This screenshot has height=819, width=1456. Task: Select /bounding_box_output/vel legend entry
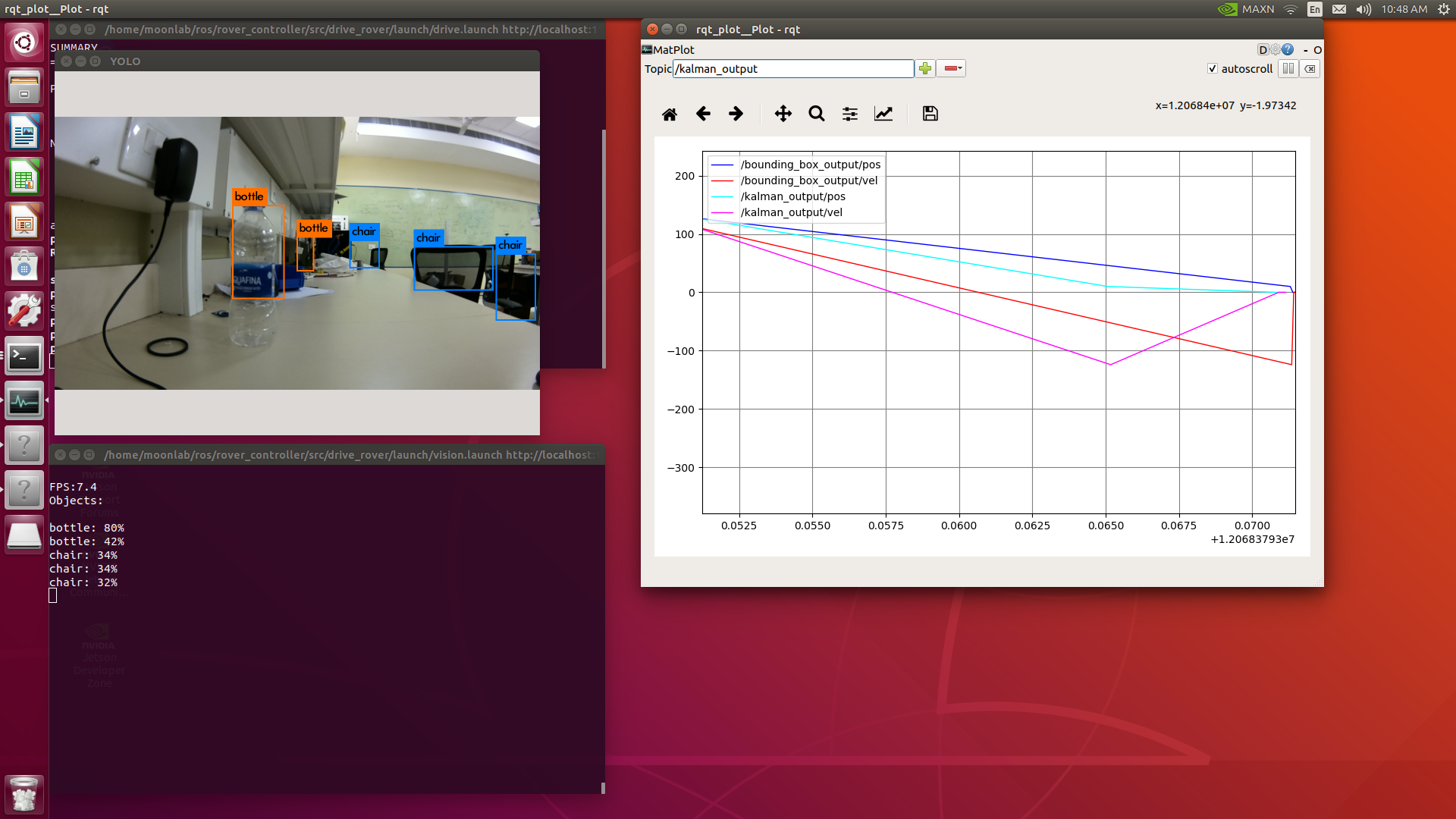pyautogui.click(x=808, y=180)
